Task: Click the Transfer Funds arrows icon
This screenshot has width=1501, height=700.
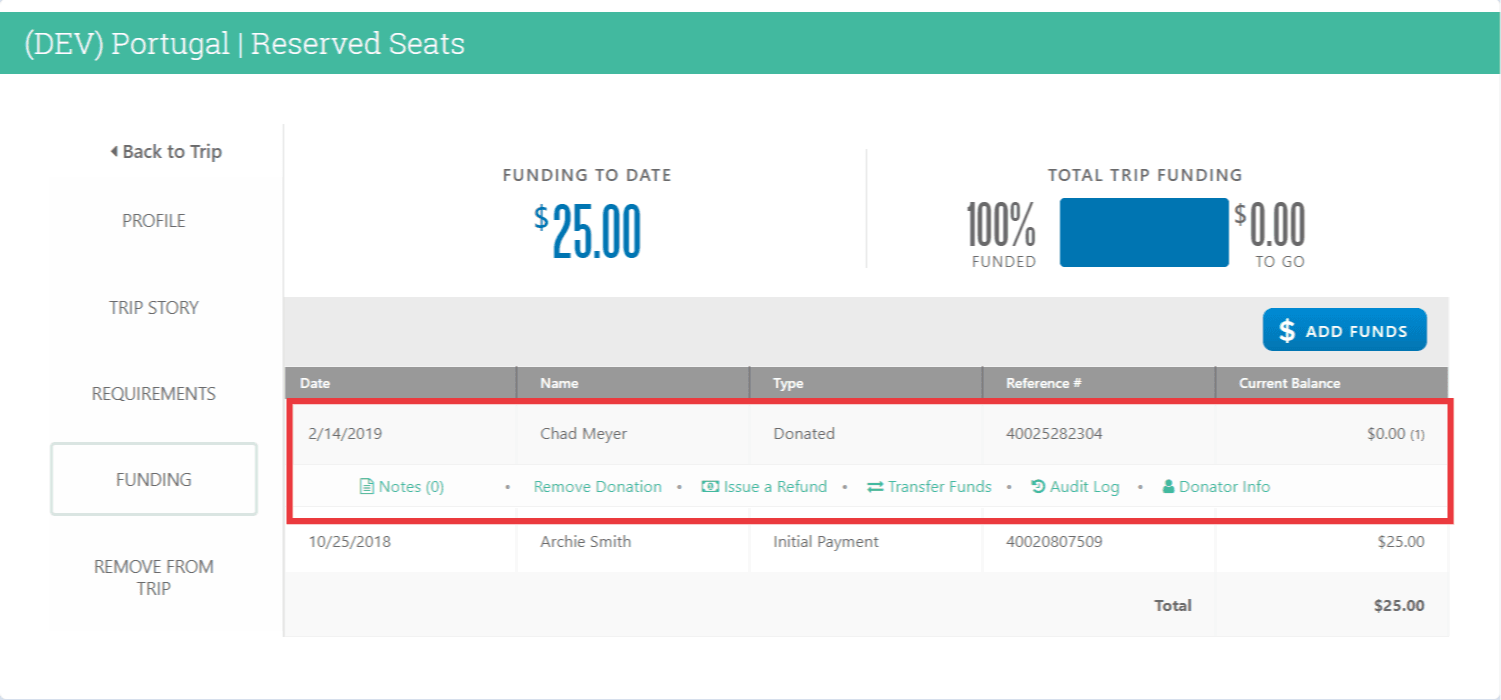Action: (x=875, y=487)
